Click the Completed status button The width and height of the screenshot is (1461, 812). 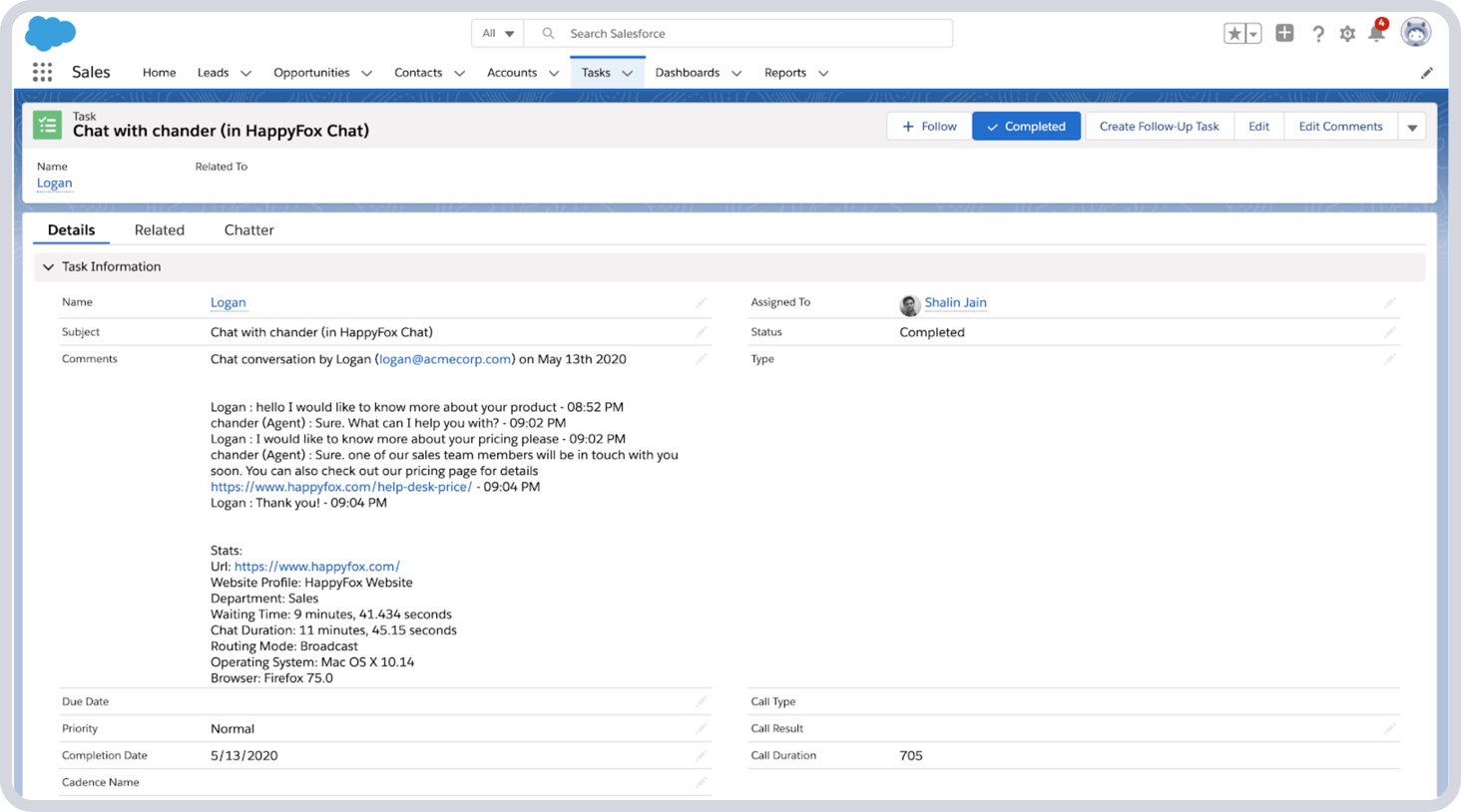pos(1026,127)
